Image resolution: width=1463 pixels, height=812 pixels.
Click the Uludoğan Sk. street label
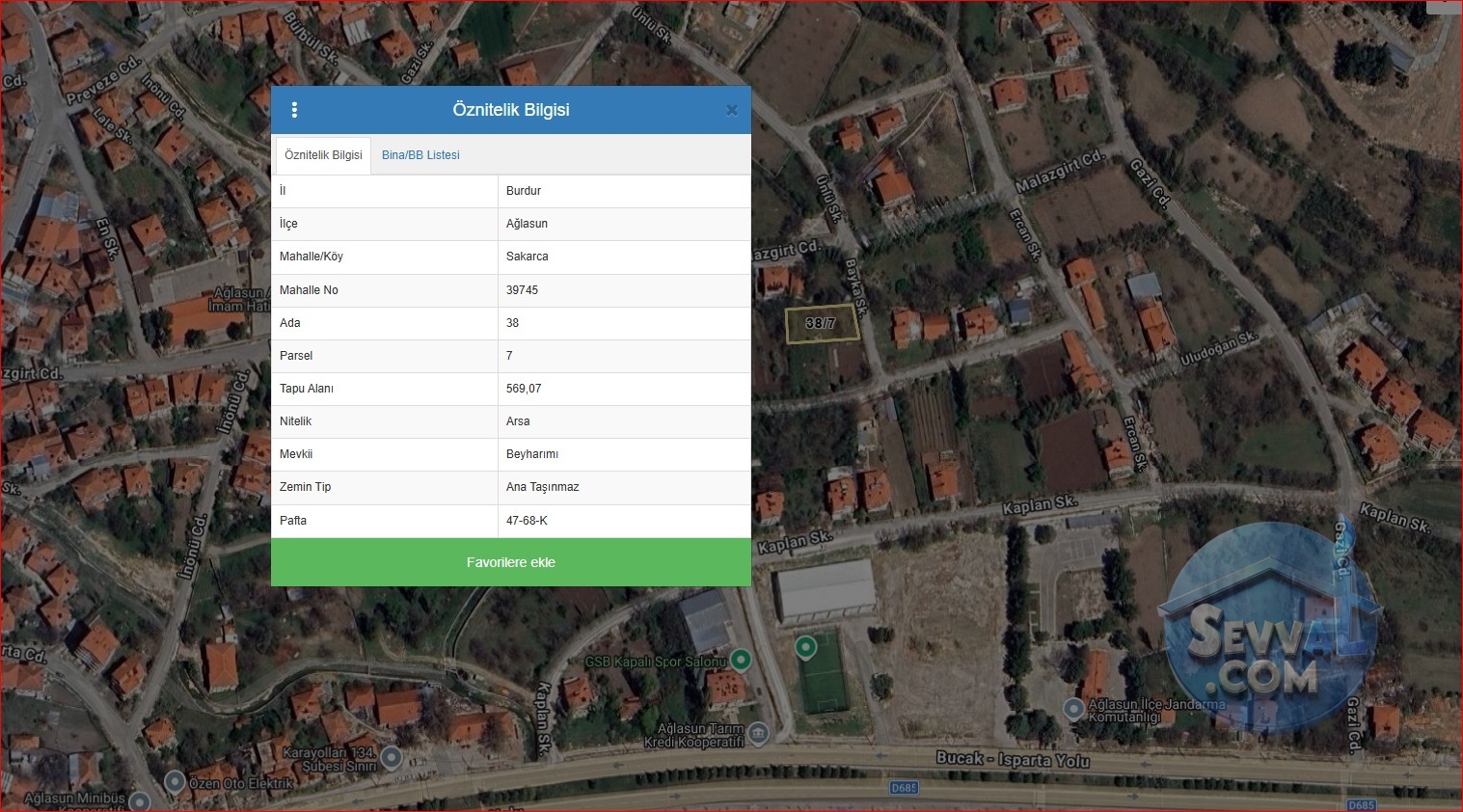(1219, 348)
